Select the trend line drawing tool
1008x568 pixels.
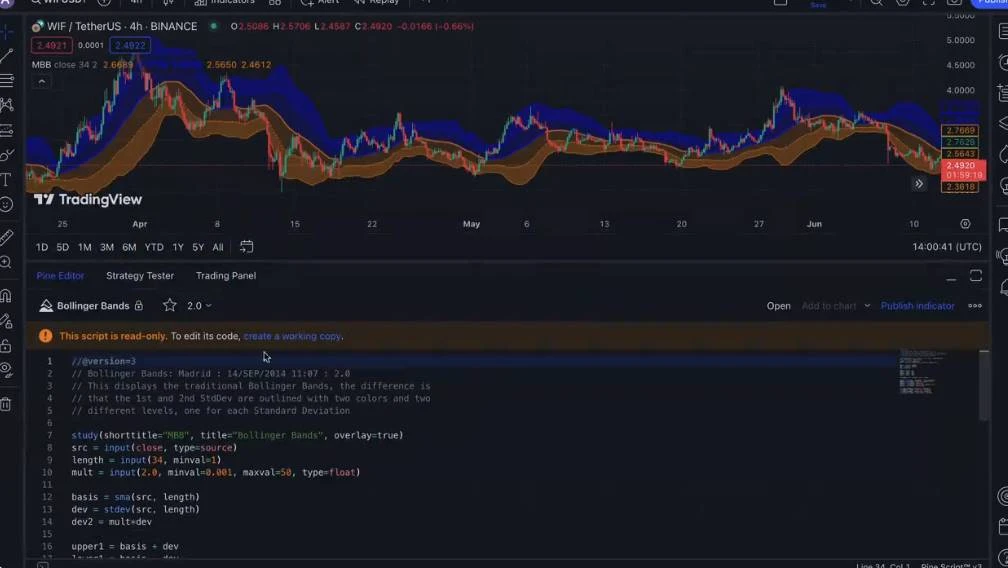[7, 56]
